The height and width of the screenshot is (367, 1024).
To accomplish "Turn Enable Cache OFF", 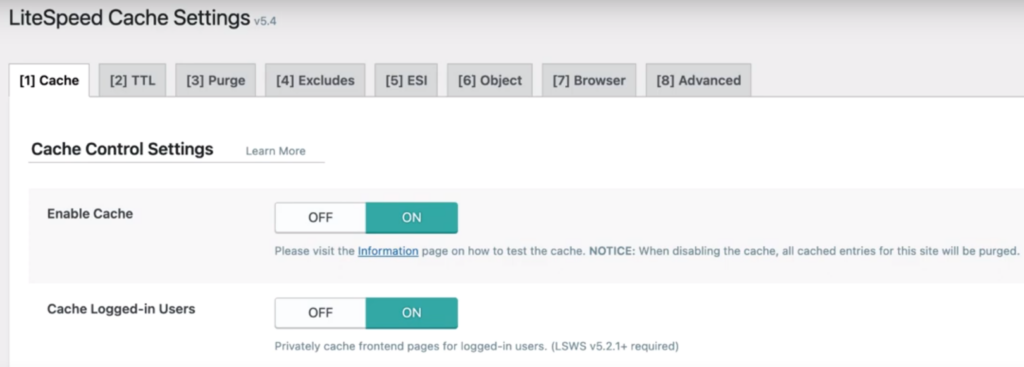I will [320, 217].
